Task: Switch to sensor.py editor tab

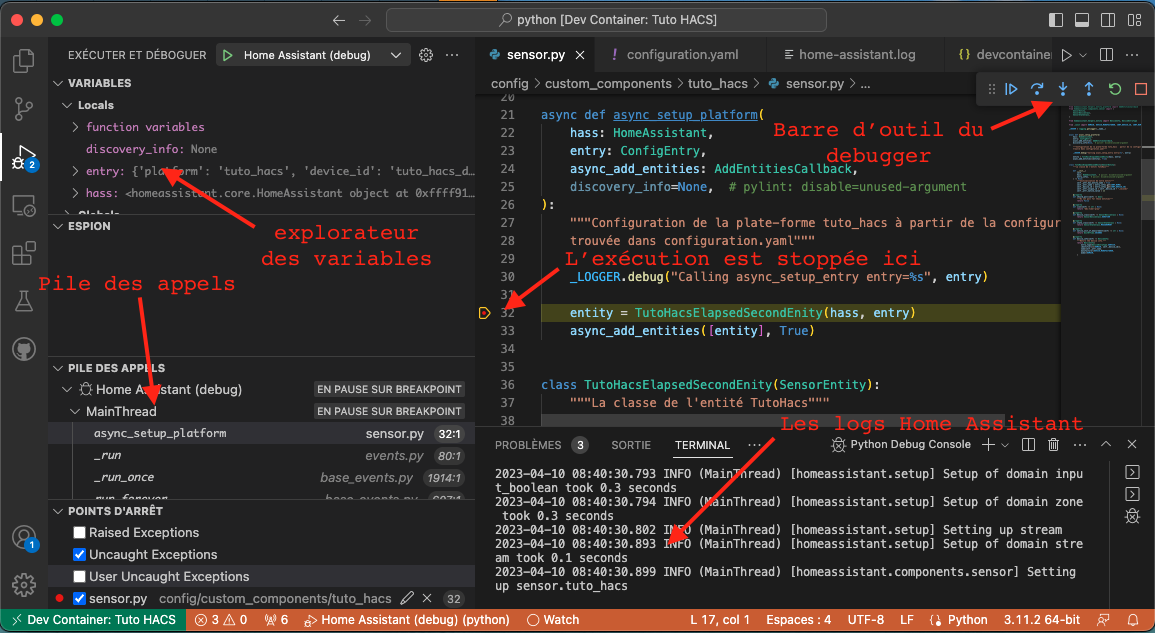Action: [x=536, y=55]
